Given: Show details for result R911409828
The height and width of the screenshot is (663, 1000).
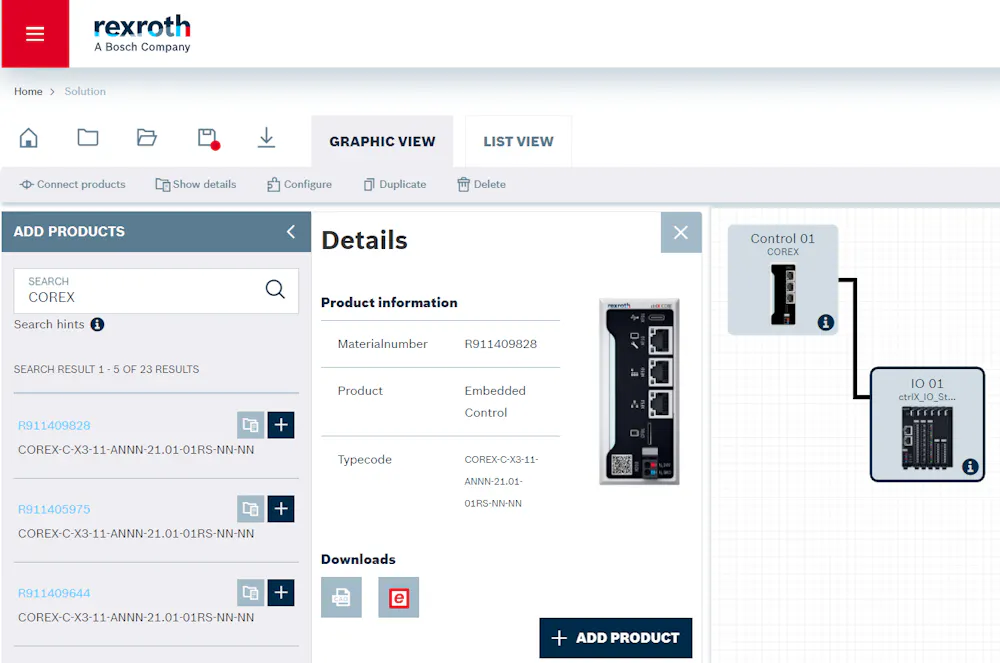Looking at the screenshot, I should click(251, 425).
